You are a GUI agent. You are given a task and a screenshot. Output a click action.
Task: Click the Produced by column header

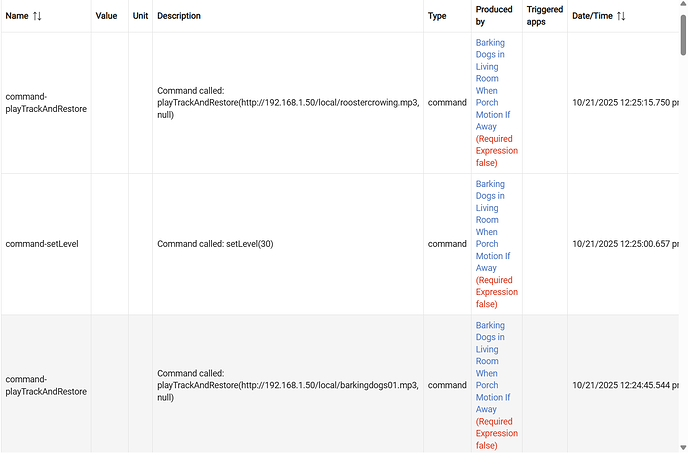494,16
